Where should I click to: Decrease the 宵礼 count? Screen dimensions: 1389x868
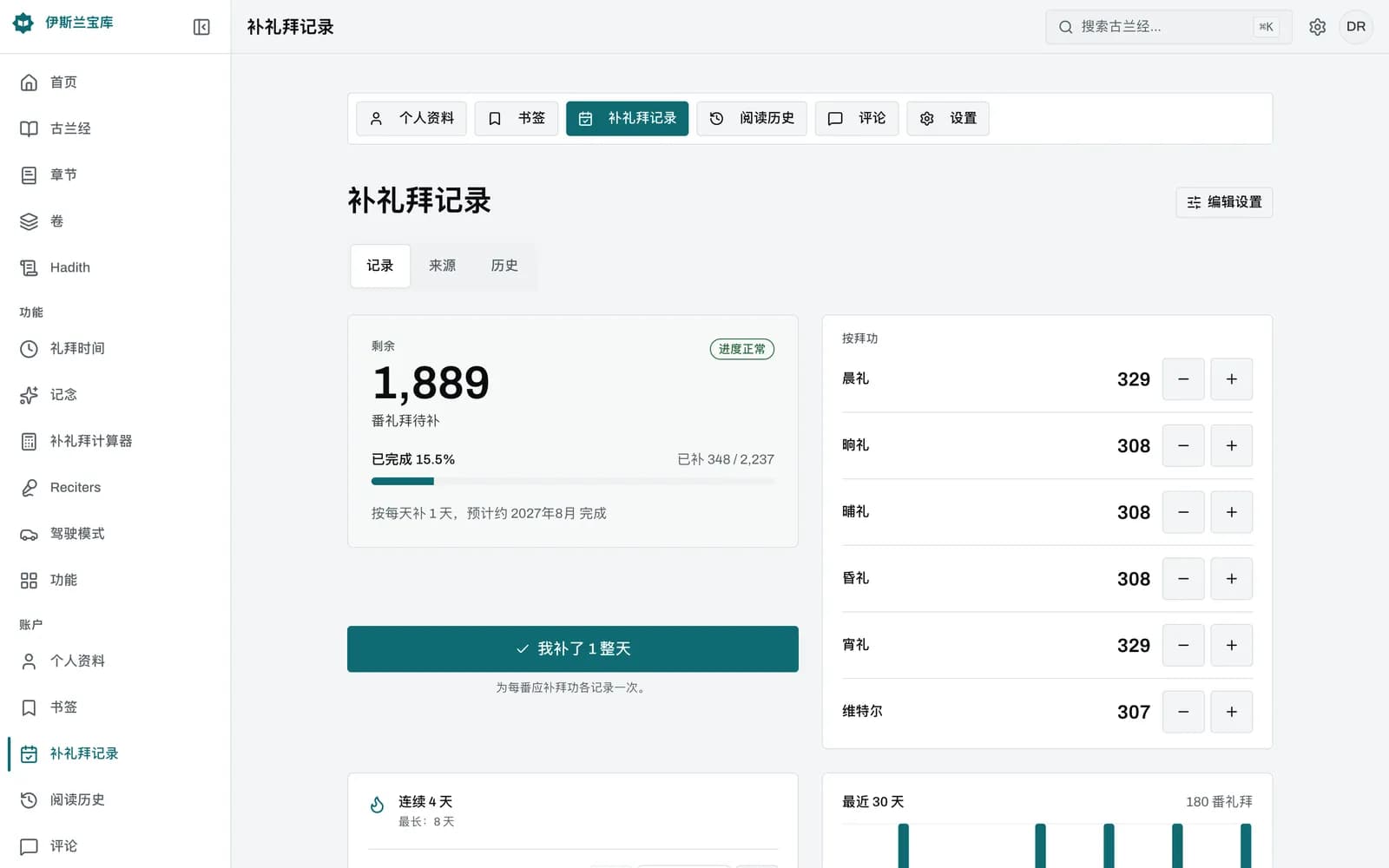(1183, 646)
